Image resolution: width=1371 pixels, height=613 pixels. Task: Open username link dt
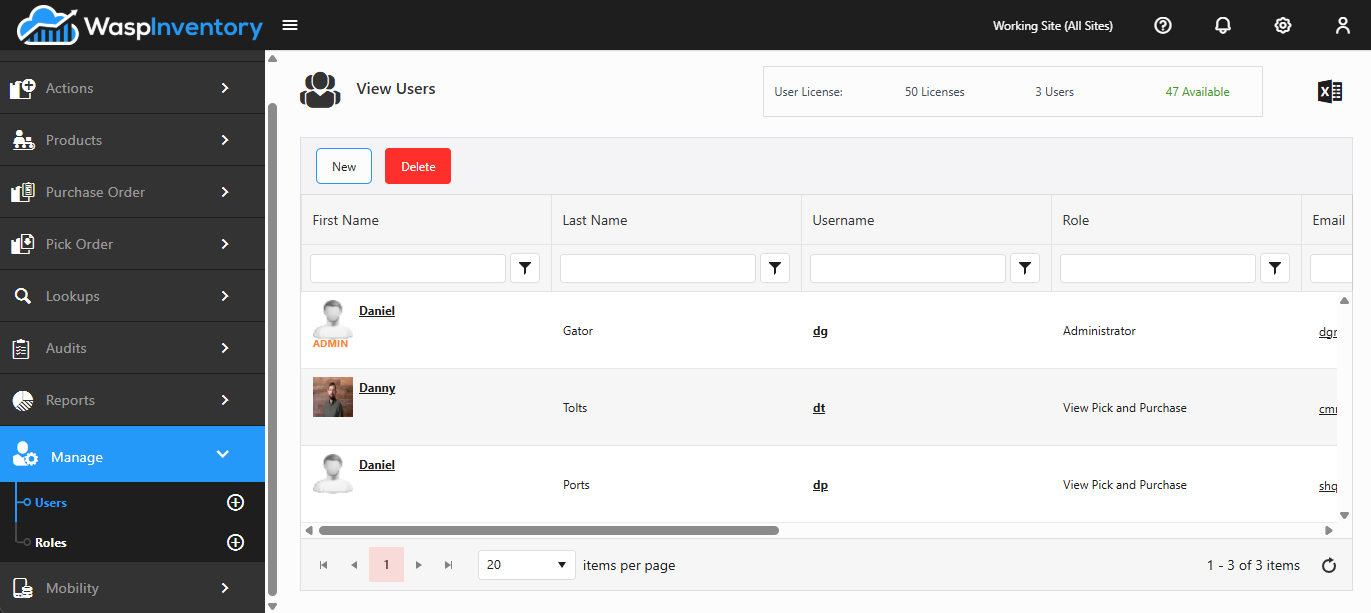pos(819,408)
